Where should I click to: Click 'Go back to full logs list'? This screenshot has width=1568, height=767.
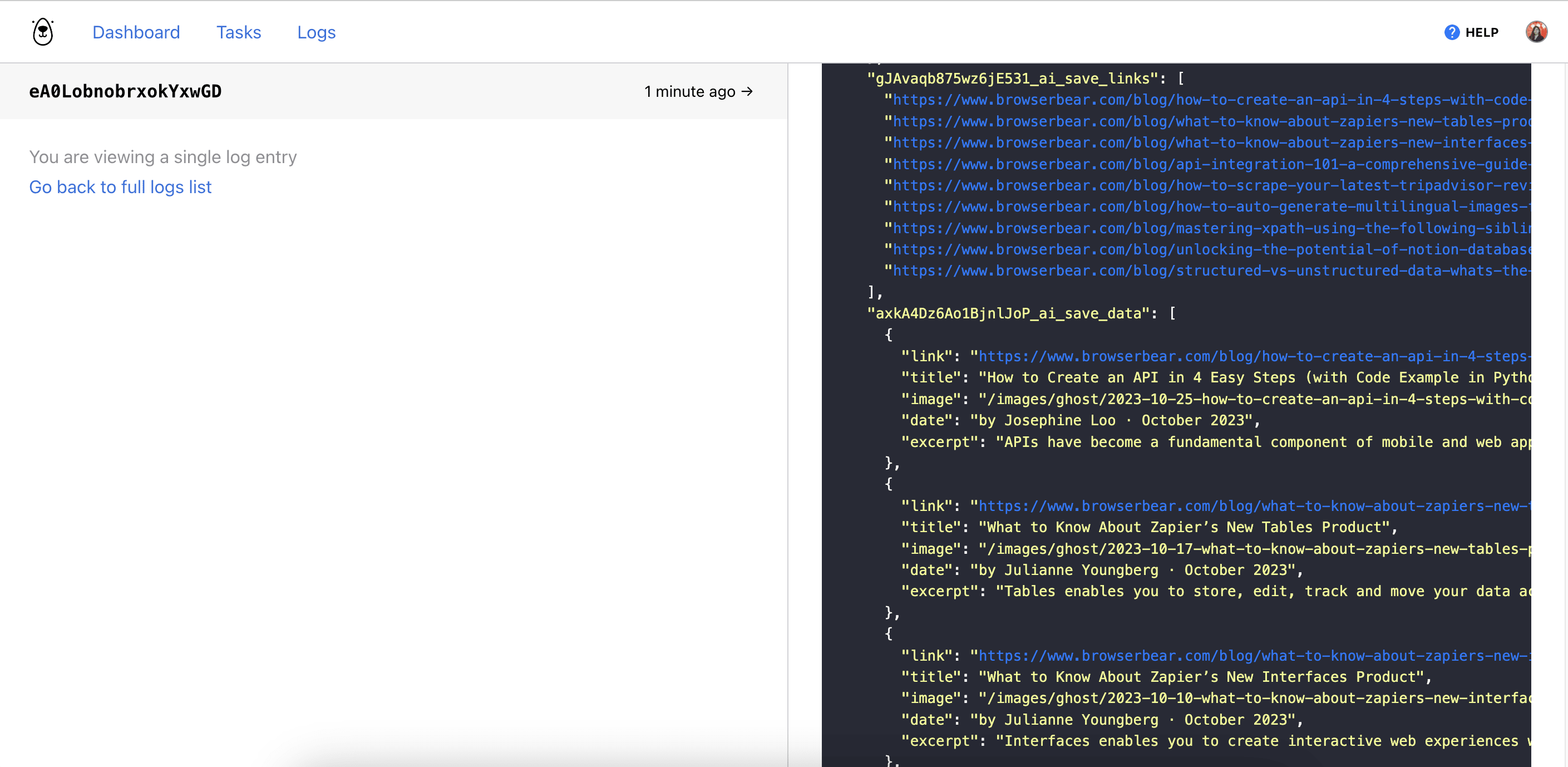coord(120,187)
